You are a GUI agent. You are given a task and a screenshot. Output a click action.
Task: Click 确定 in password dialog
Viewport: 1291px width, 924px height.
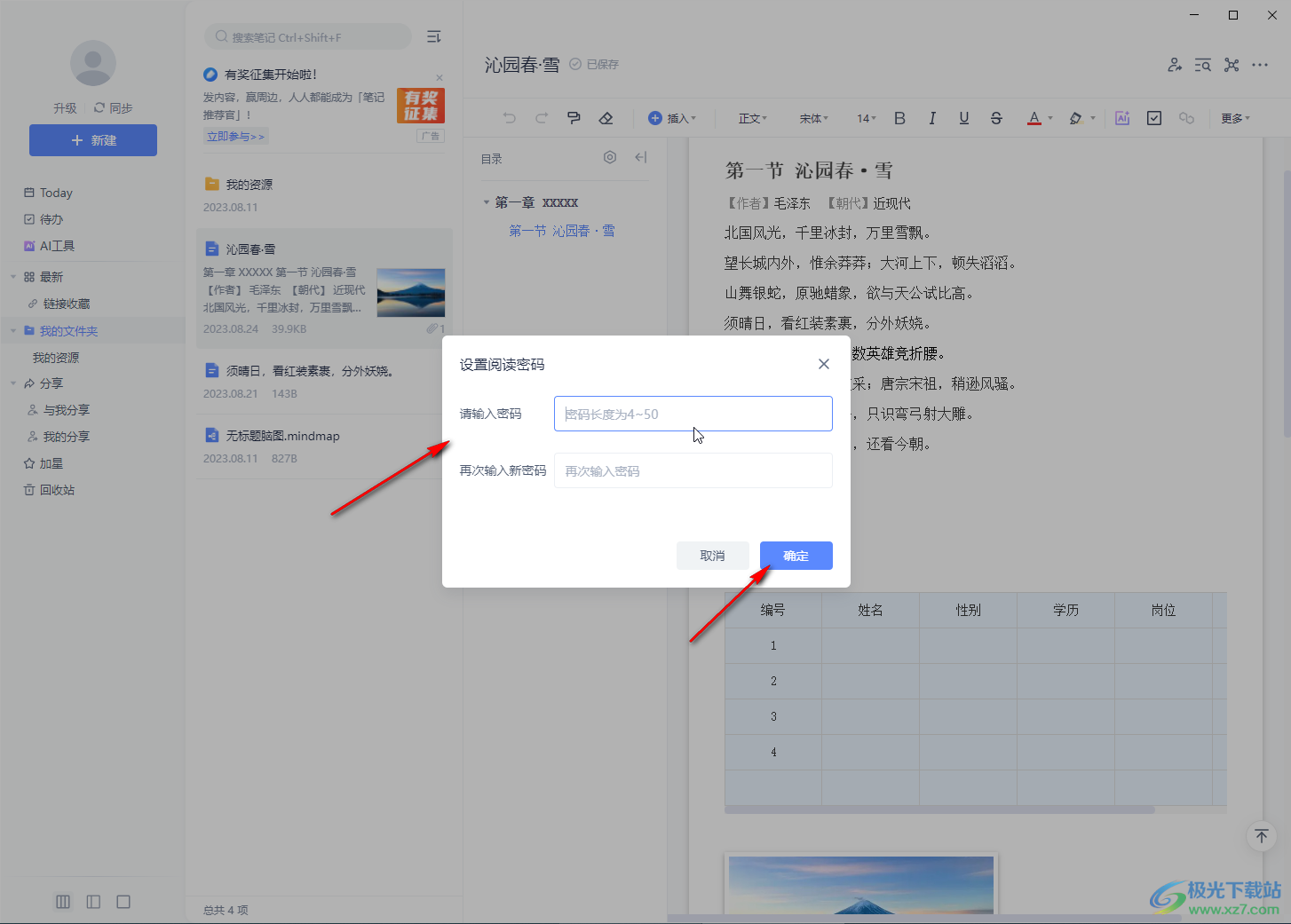click(796, 556)
